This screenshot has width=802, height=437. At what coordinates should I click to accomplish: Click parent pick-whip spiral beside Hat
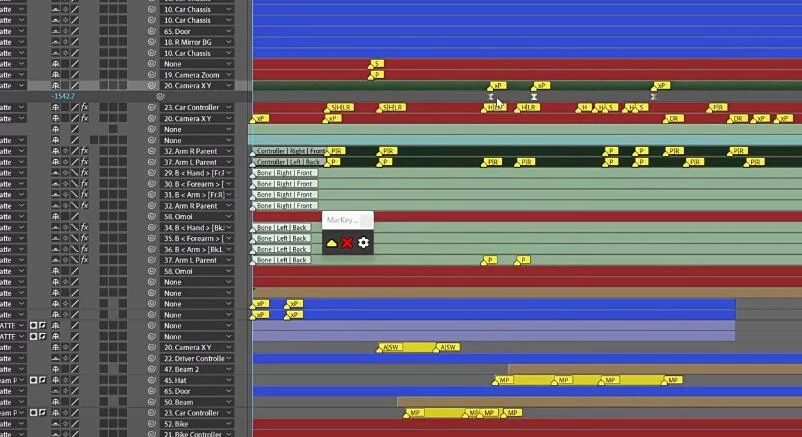point(152,380)
